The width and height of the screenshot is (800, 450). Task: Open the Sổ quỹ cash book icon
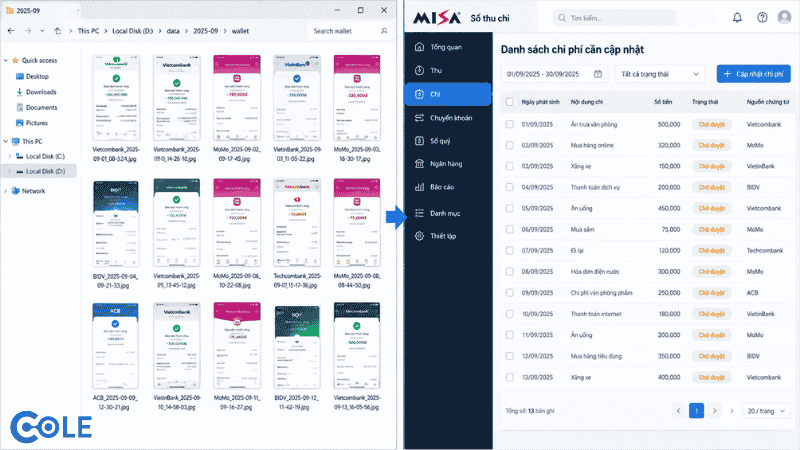click(x=419, y=141)
